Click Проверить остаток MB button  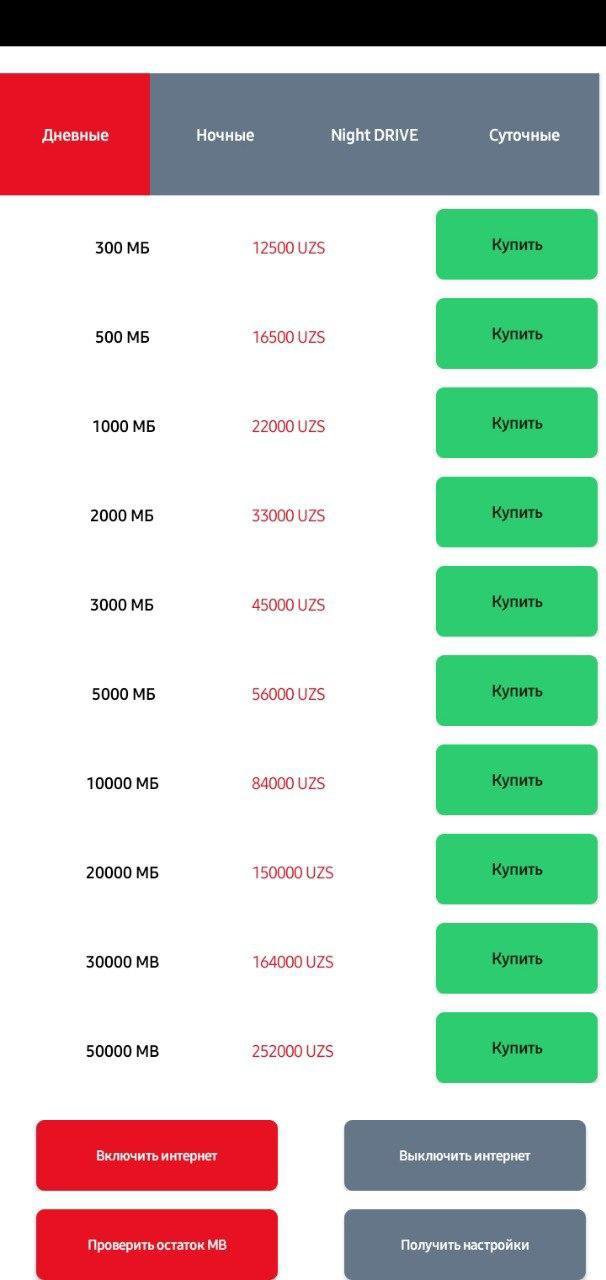[x=157, y=1245]
